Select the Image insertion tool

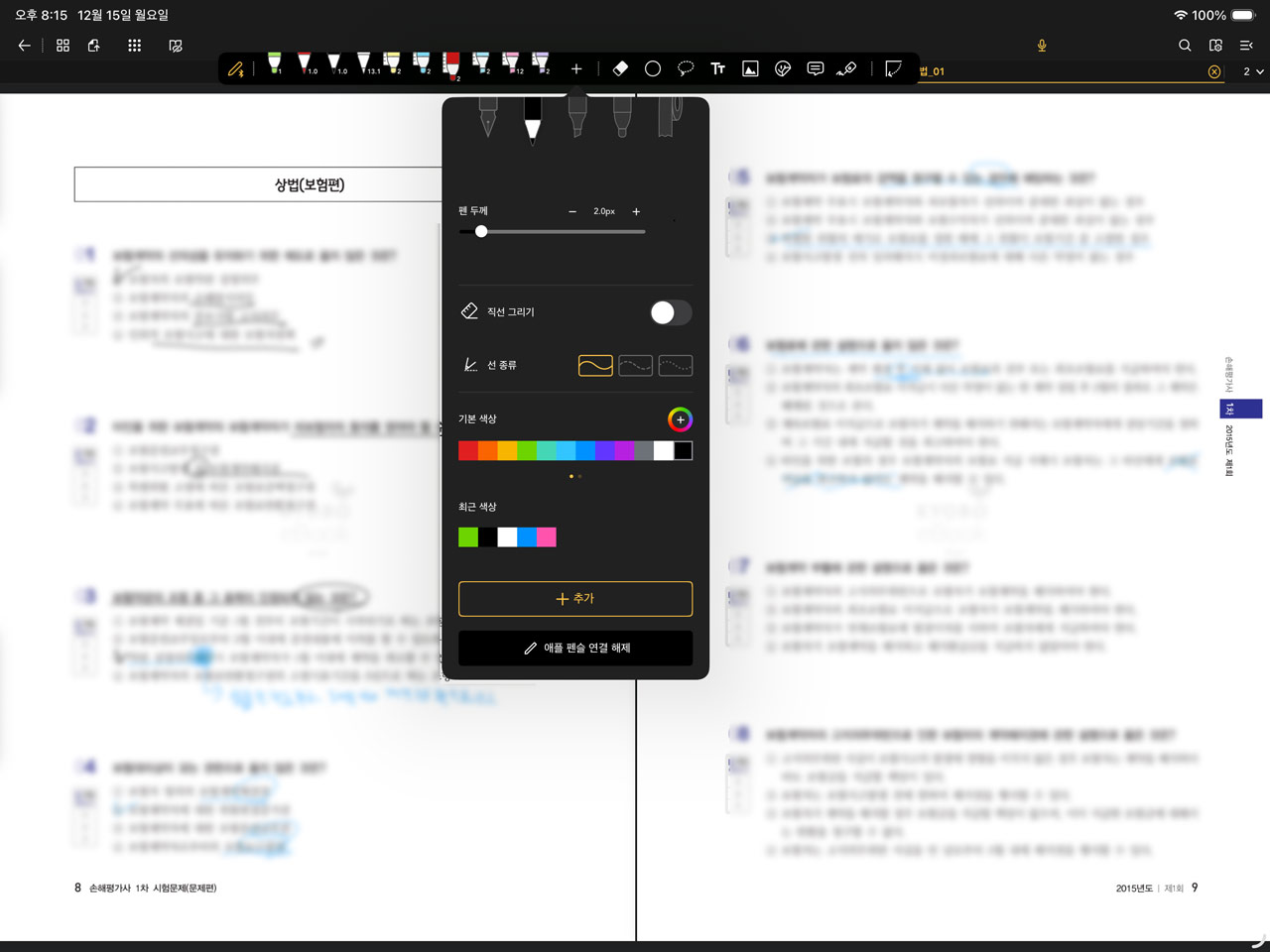point(749,68)
